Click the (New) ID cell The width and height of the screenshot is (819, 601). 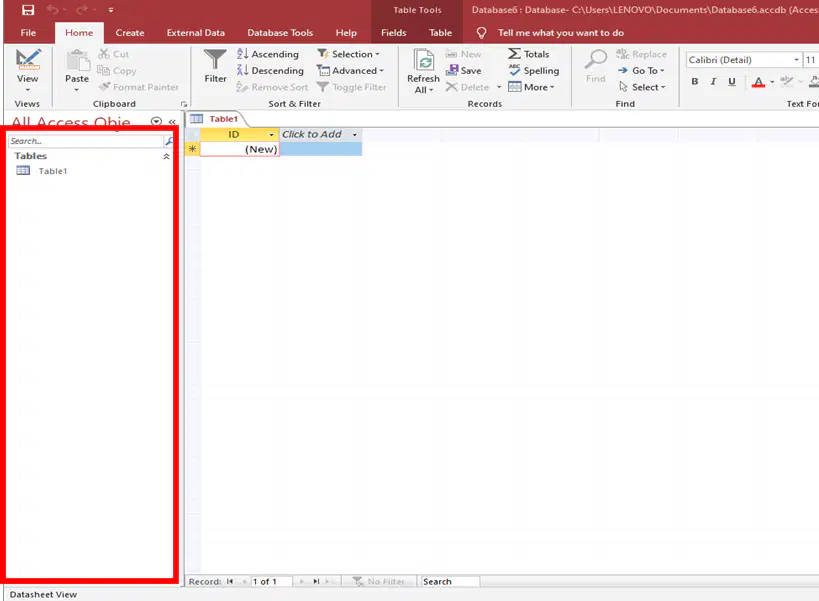pos(240,149)
